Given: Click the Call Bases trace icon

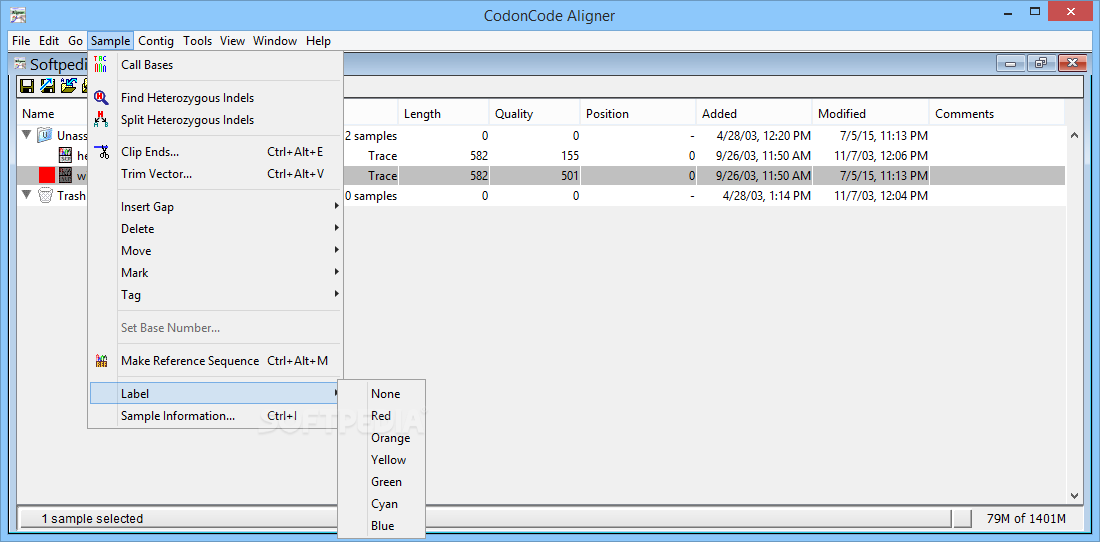Looking at the screenshot, I should 101,65.
